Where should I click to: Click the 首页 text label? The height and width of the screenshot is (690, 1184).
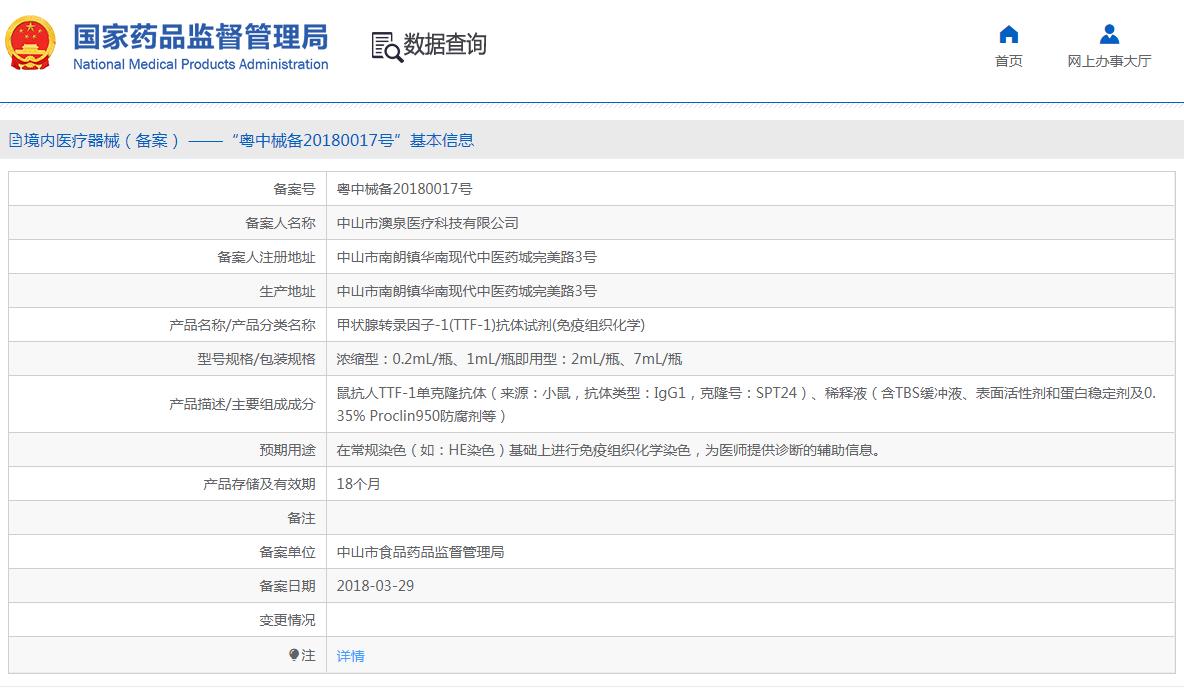pyautogui.click(x=1008, y=61)
